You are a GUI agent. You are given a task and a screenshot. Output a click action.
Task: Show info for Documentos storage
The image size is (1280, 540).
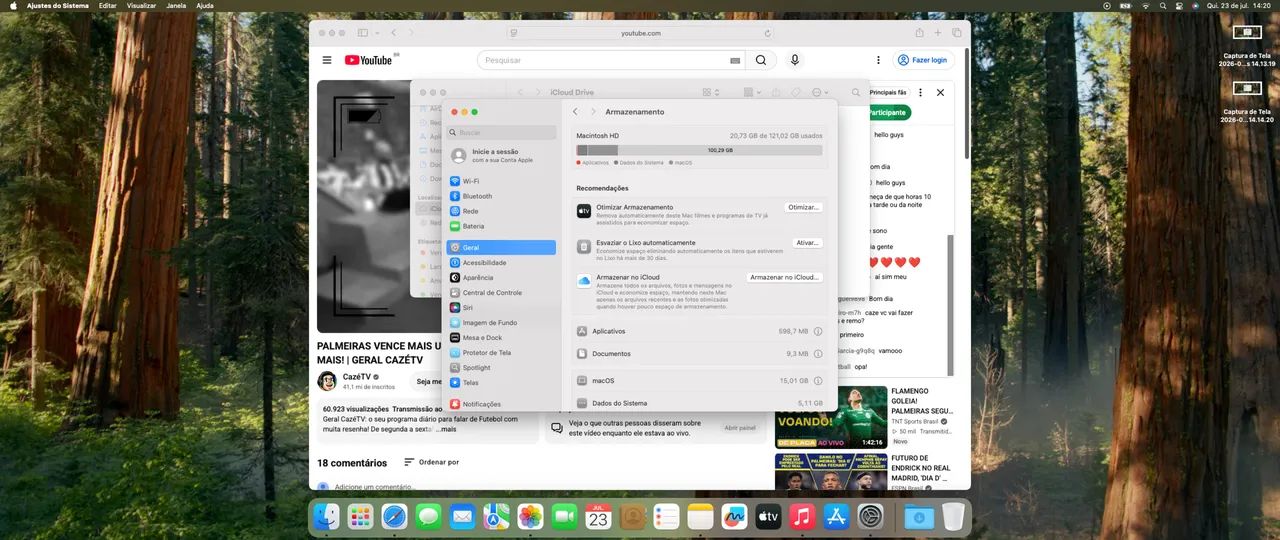818,353
